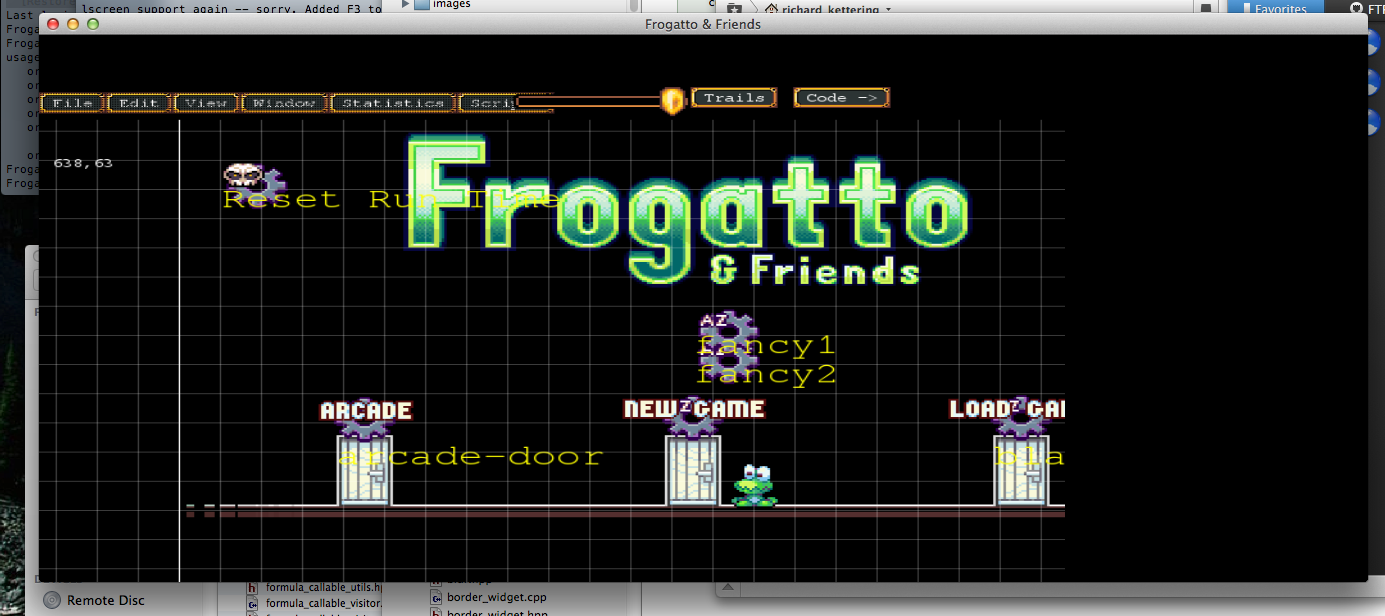Click the Frogatto frog character
The height and width of the screenshot is (616, 1385).
click(754, 486)
